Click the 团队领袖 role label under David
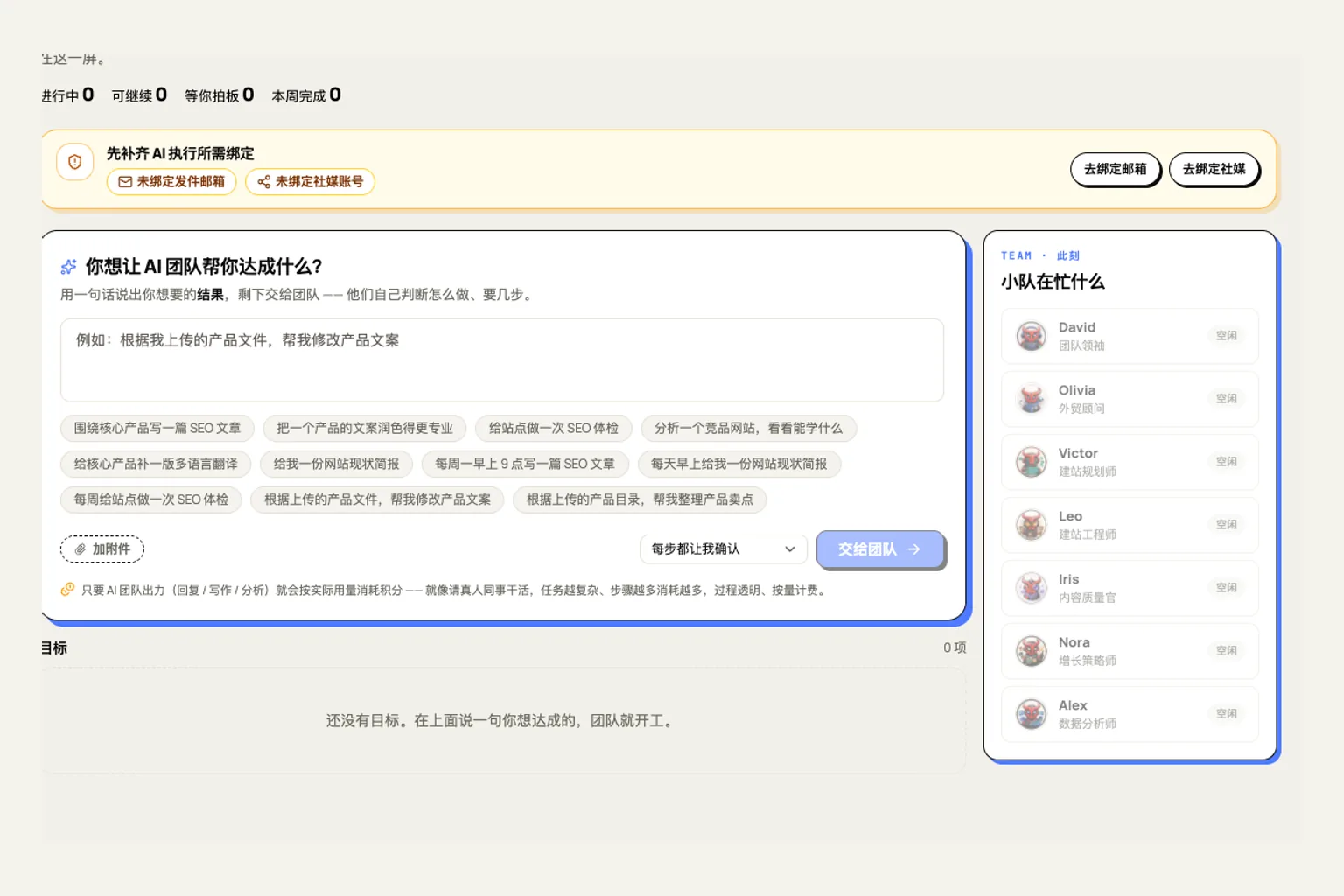Image resolution: width=1344 pixels, height=896 pixels. click(1081, 346)
